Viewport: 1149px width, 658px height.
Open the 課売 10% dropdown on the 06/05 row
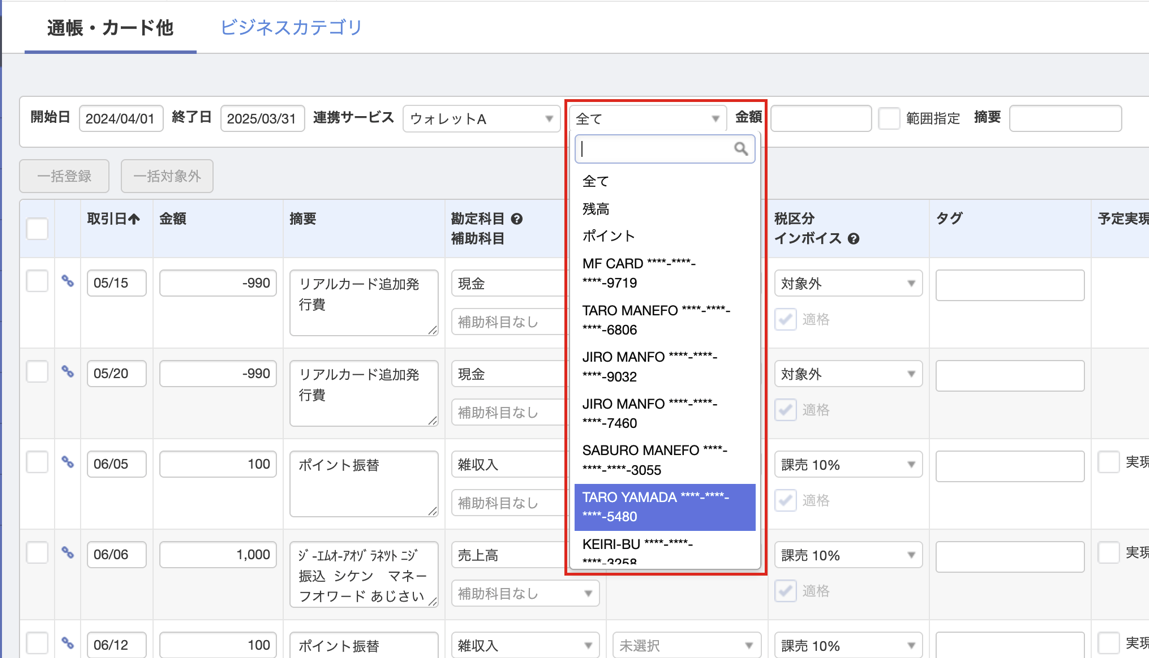(847, 465)
